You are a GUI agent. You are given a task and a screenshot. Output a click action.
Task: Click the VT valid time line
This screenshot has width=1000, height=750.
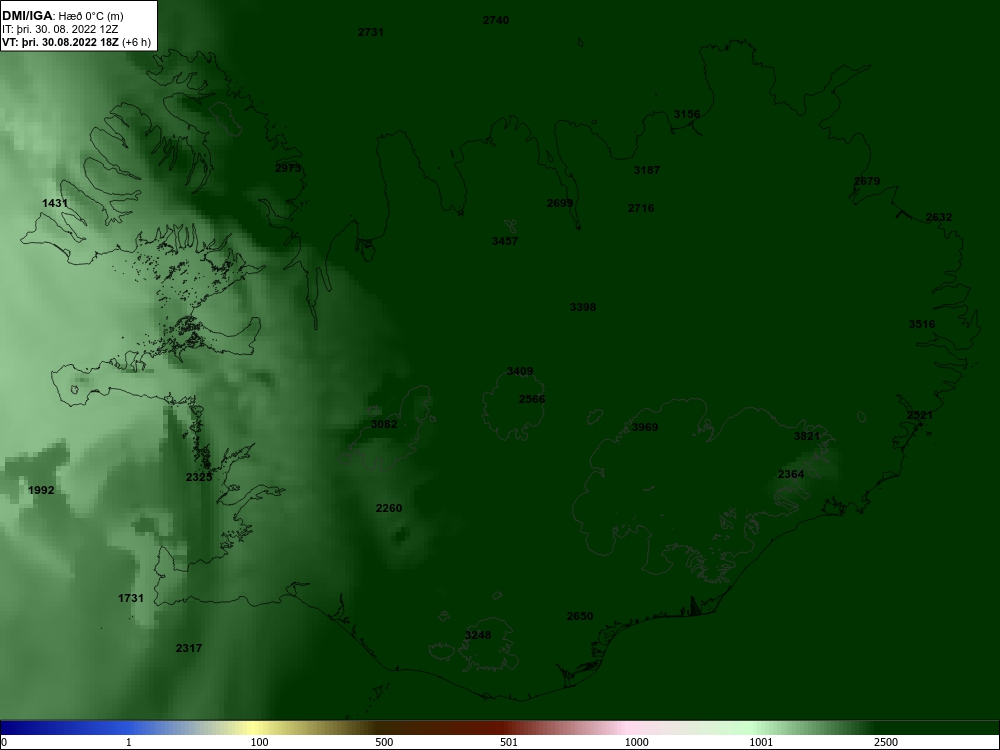[x=77, y=43]
